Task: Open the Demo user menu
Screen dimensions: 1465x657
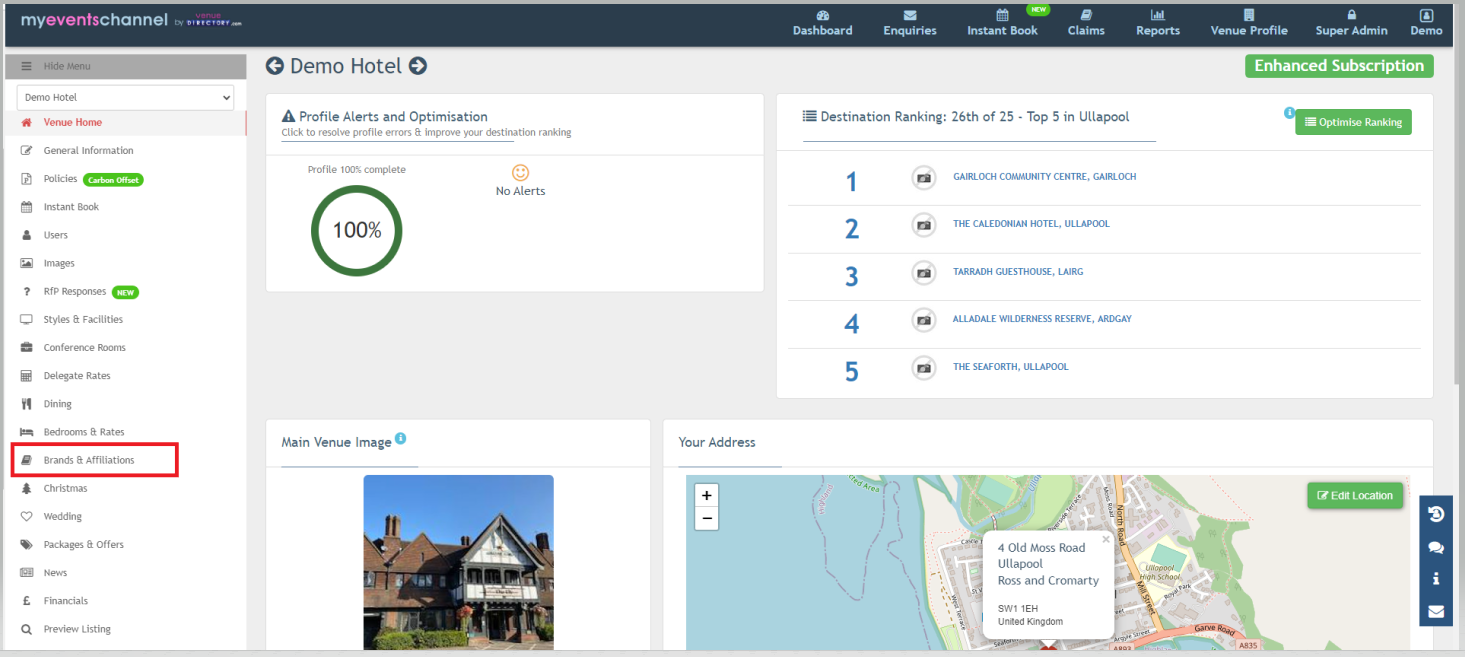Action: 1426,23
